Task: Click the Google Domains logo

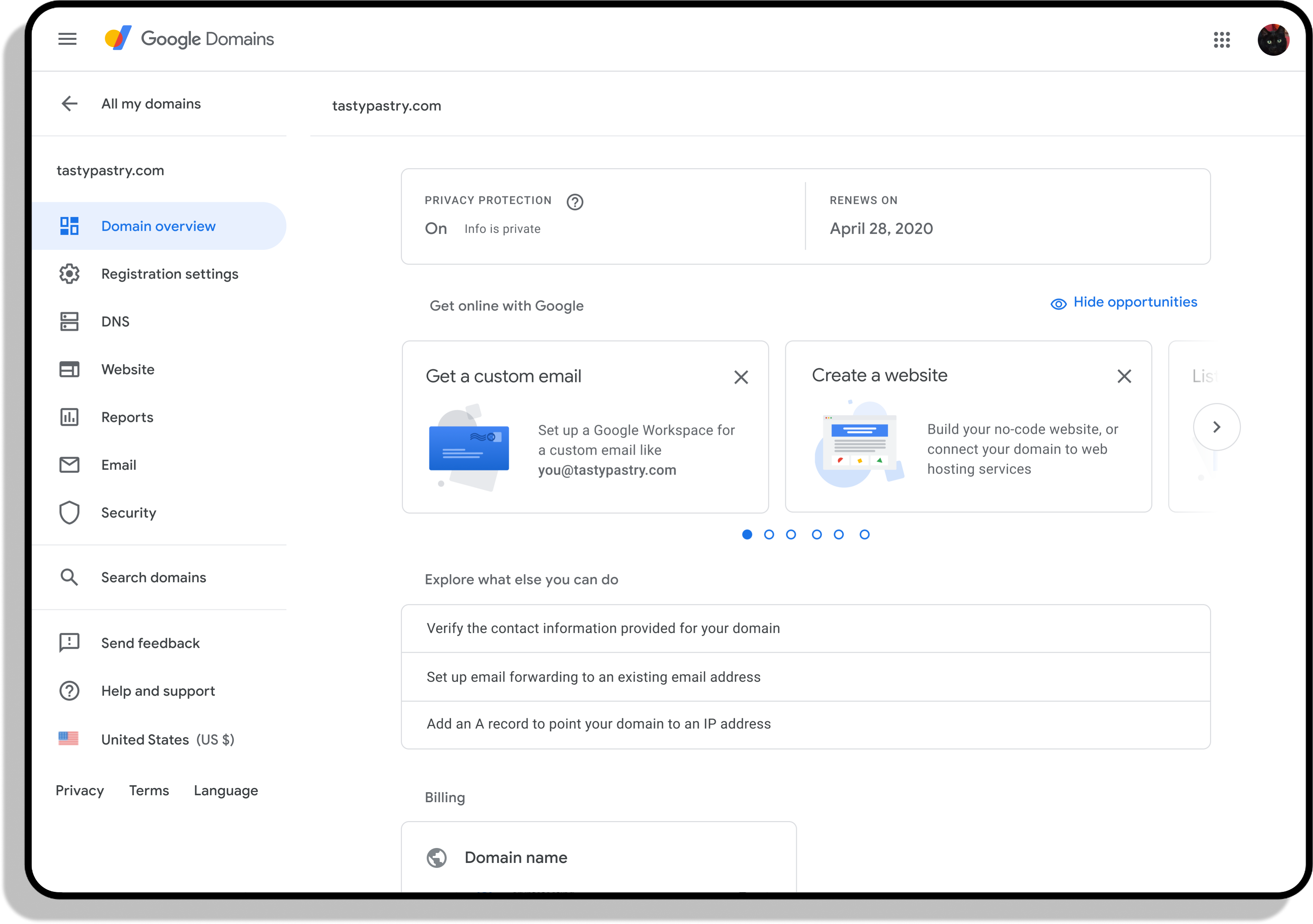Action: [x=189, y=39]
